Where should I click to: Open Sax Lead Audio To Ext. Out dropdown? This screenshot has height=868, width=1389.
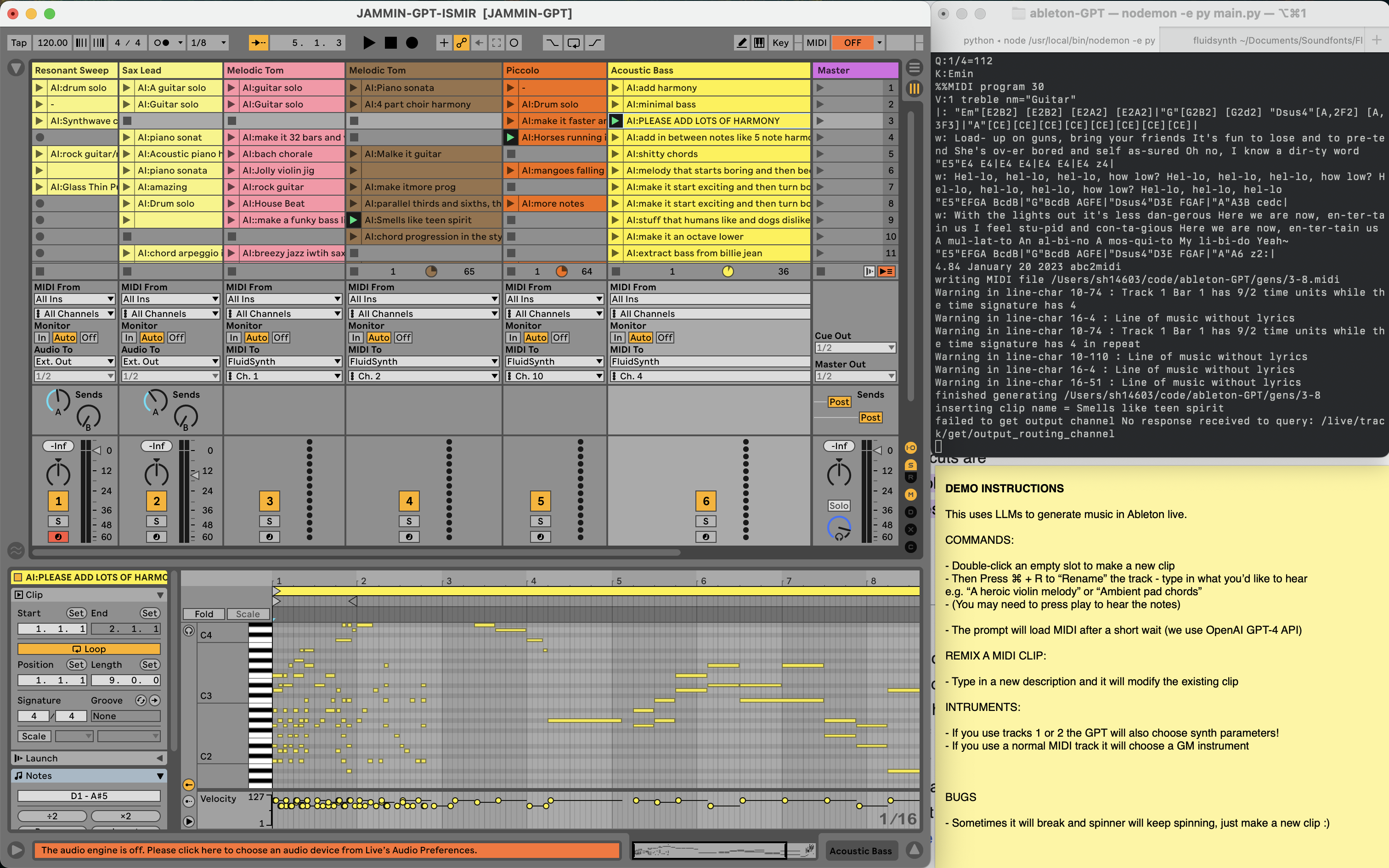coord(170,362)
